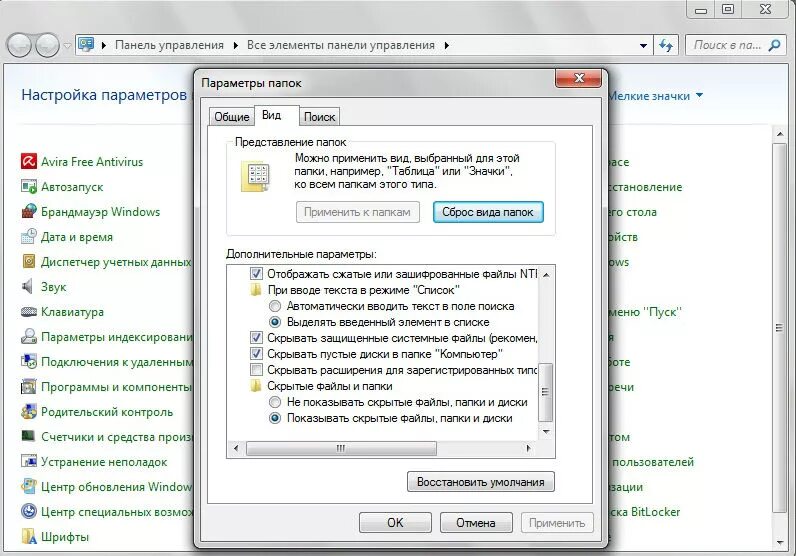Click the Автозапуск icon
The height and width of the screenshot is (556, 796).
point(28,186)
